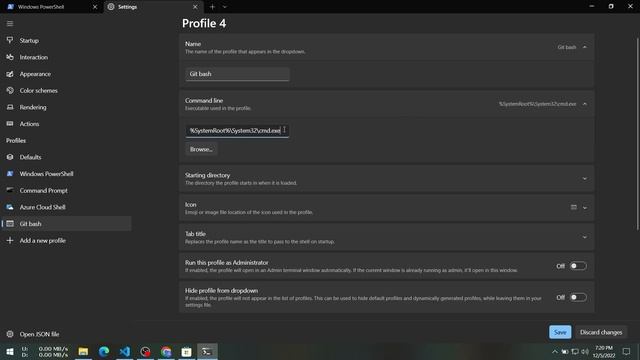Open Microsoft Store from taskbar

(x=187, y=351)
